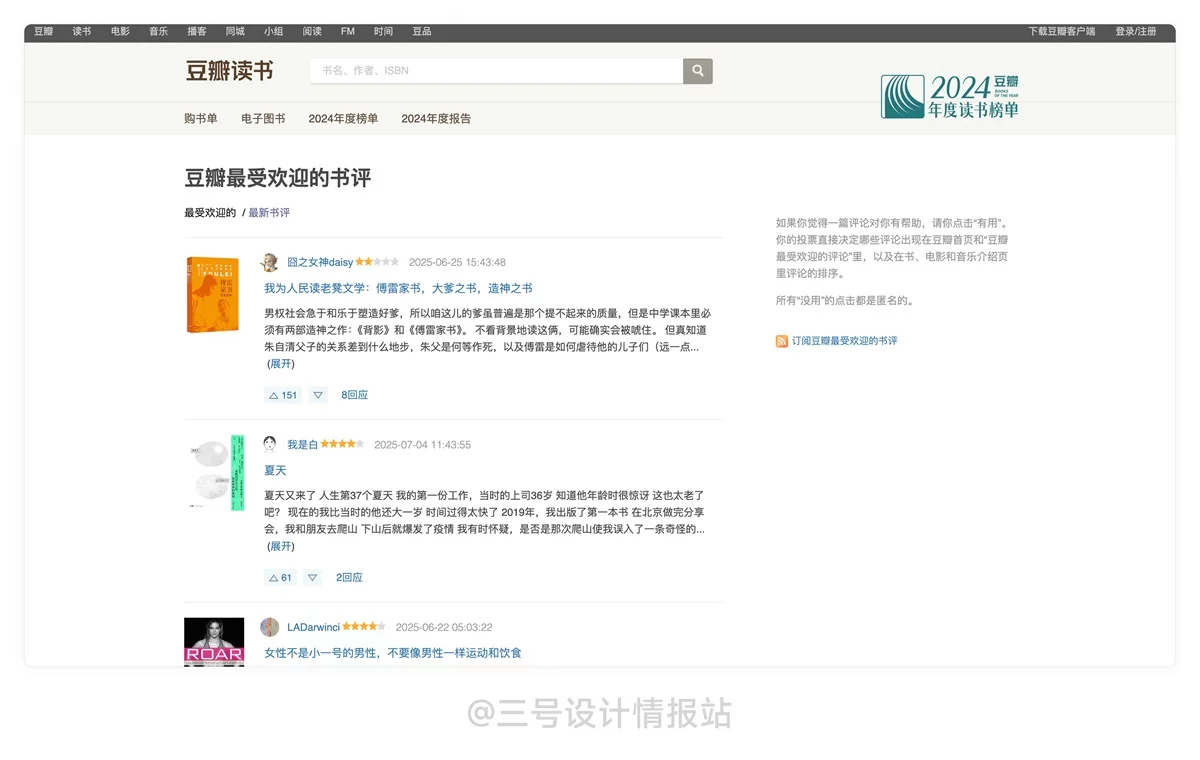Open 囧之女神daisy's avatar

(270, 262)
